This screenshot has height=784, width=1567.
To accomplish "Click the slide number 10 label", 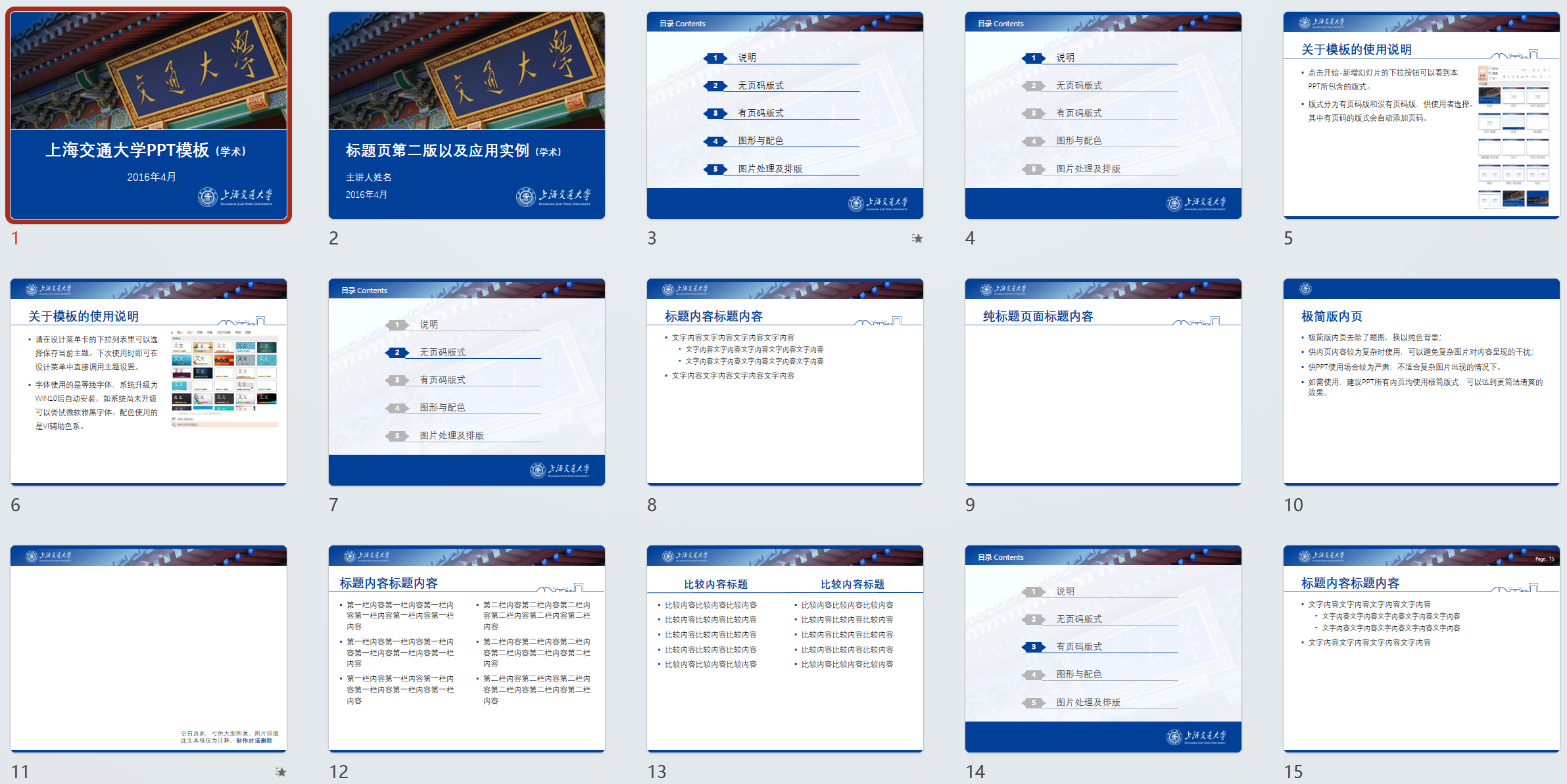I will [x=1293, y=505].
